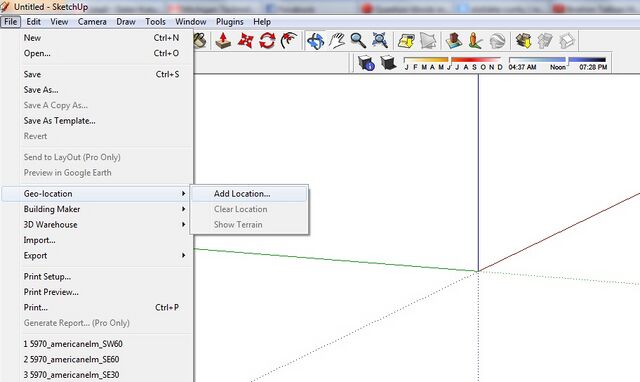Activate the Pan hand tool

click(337, 41)
